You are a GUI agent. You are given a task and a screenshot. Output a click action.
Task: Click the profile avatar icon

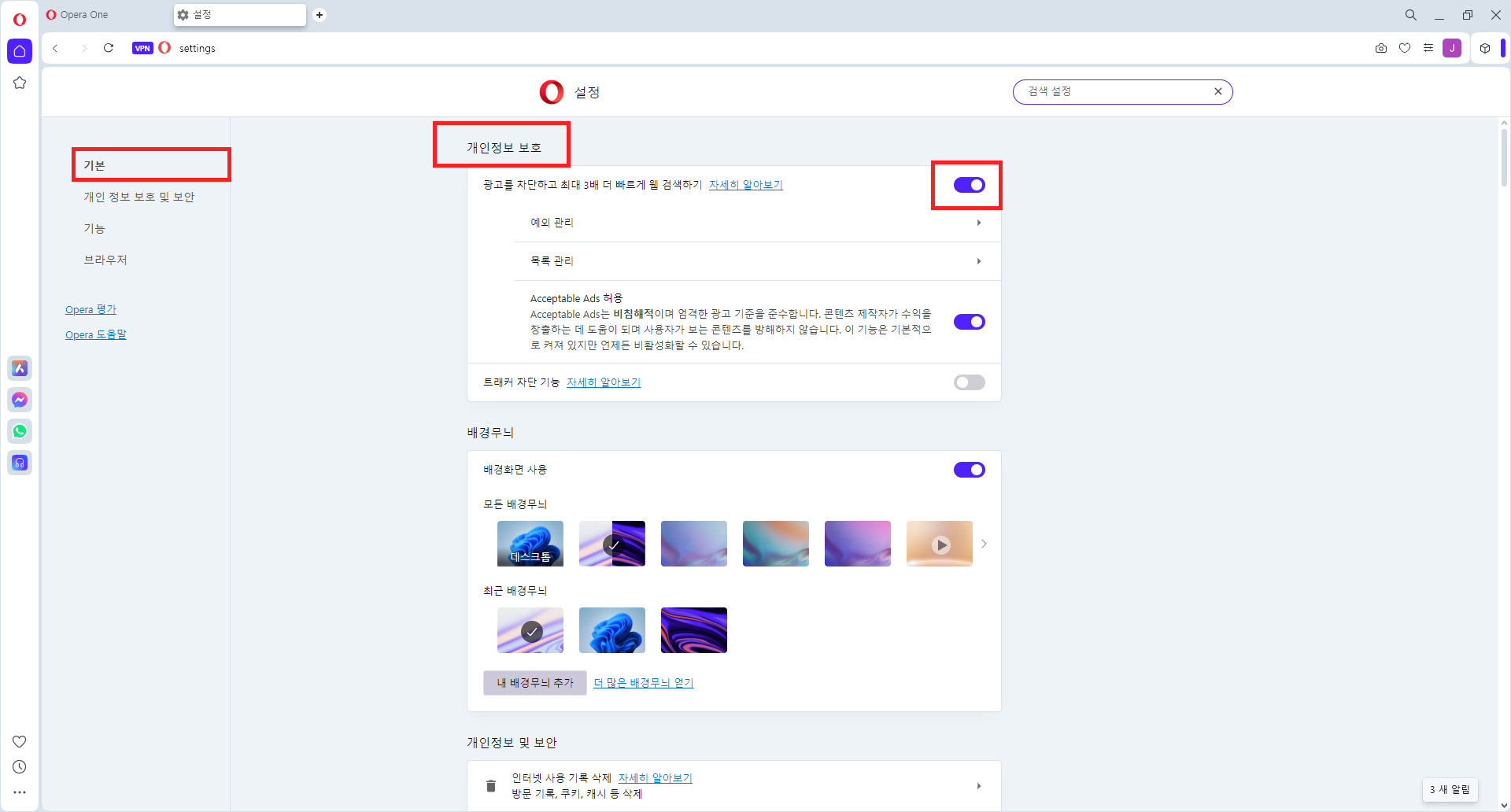click(x=1452, y=48)
